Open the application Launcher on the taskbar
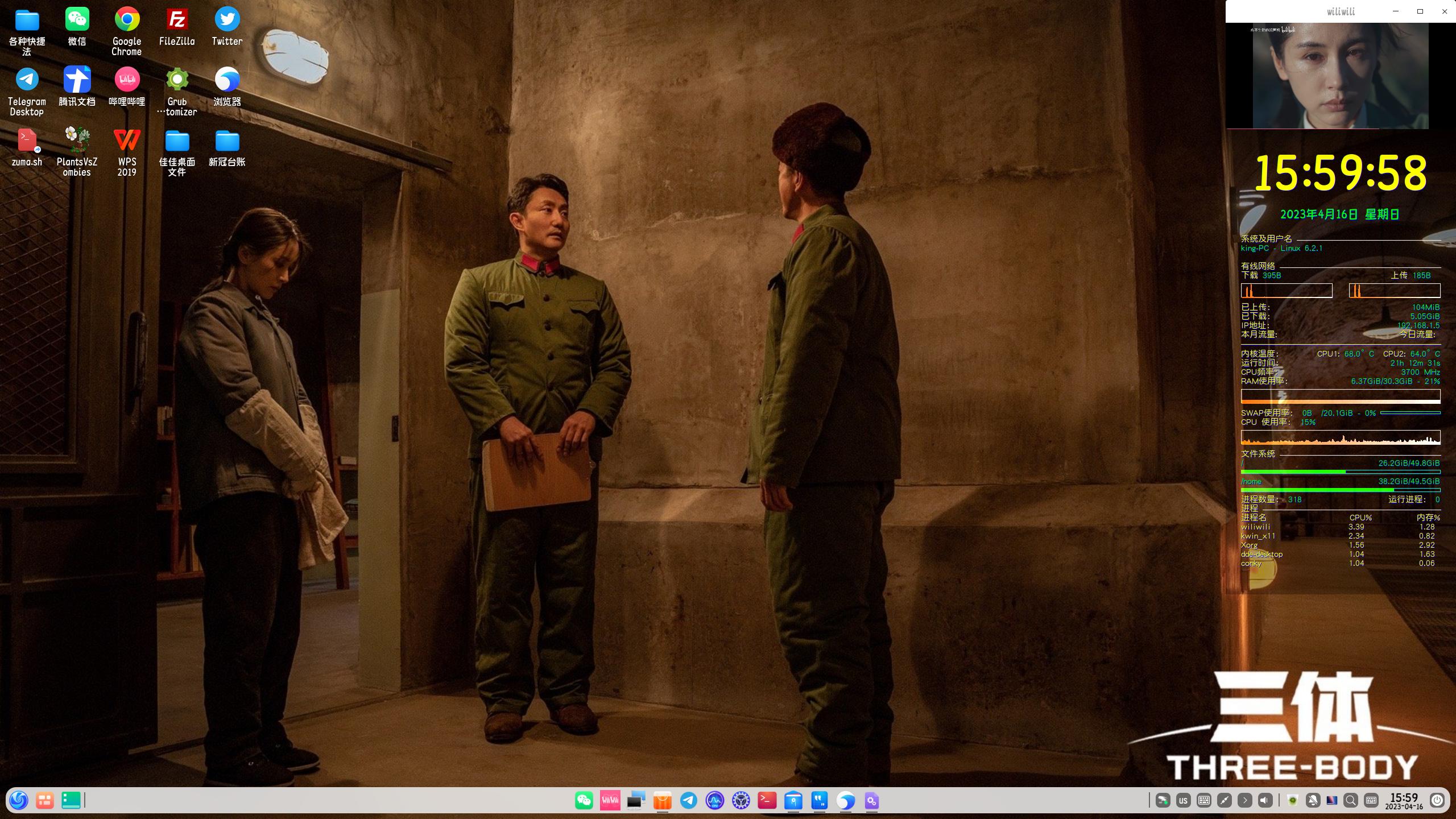 pyautogui.click(x=17, y=800)
